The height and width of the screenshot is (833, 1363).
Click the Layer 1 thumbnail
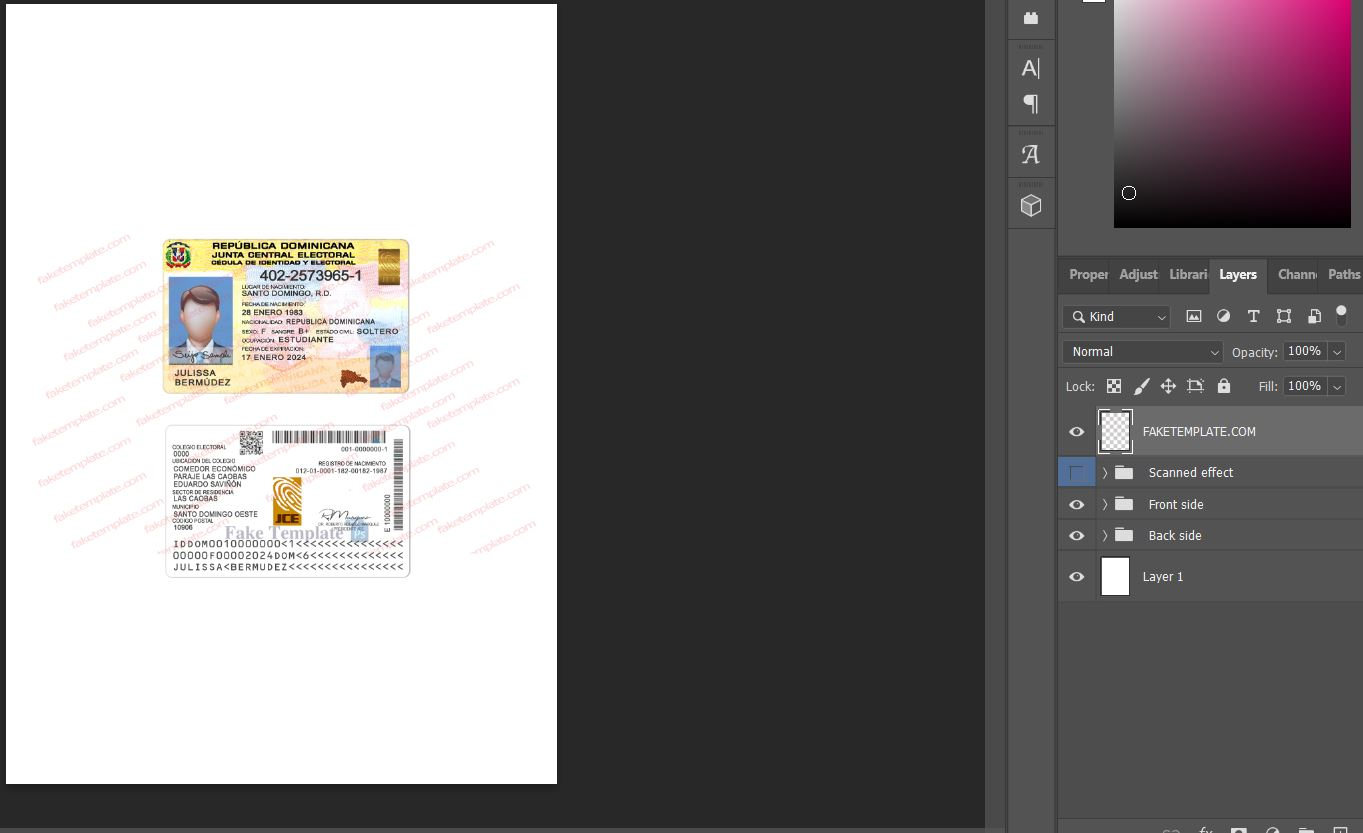(1115, 577)
